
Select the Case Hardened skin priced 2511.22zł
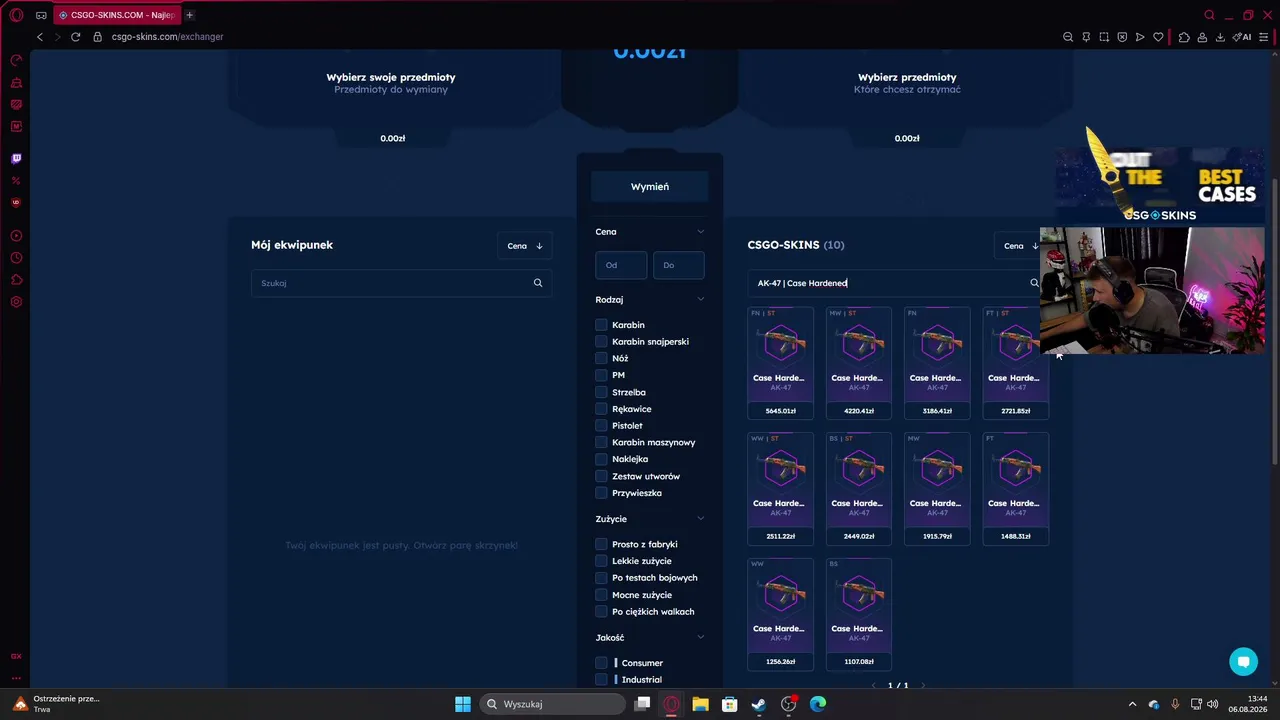(x=780, y=488)
